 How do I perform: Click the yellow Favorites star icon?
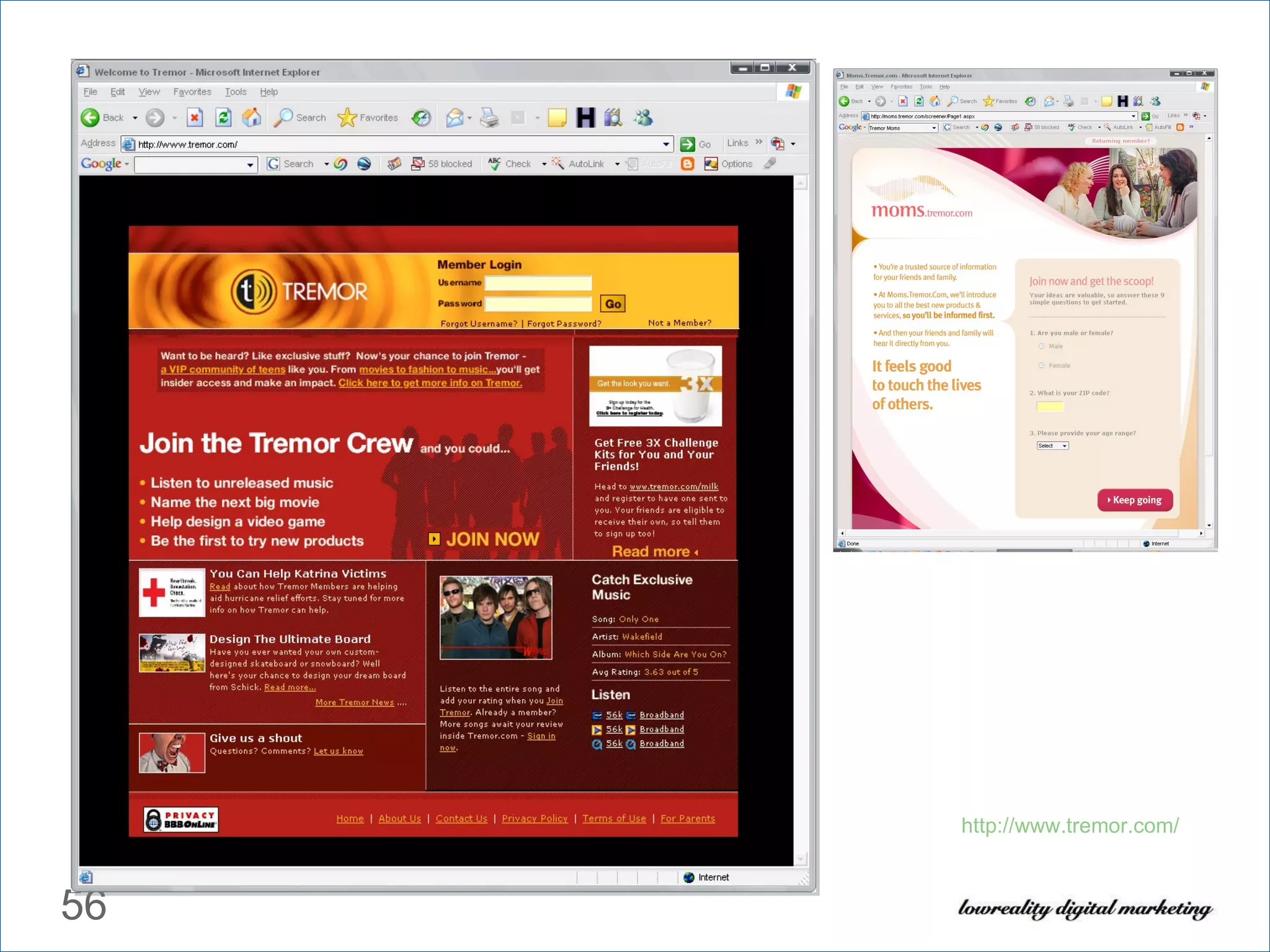click(347, 117)
